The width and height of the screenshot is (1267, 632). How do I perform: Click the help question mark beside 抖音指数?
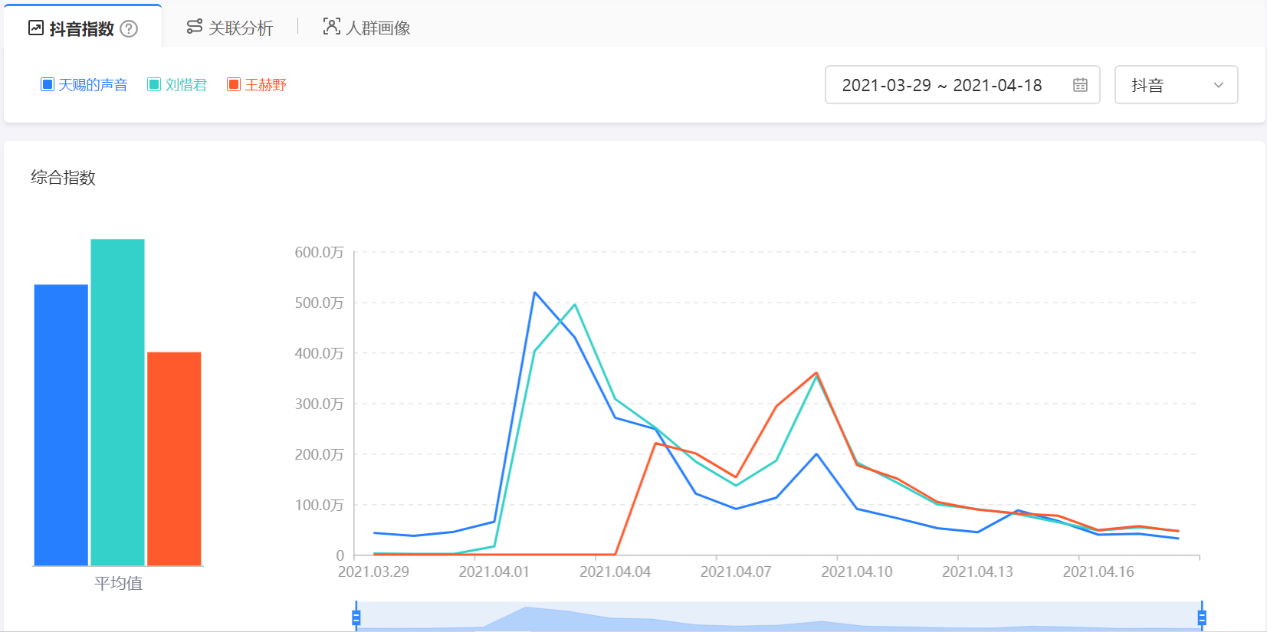[128, 29]
